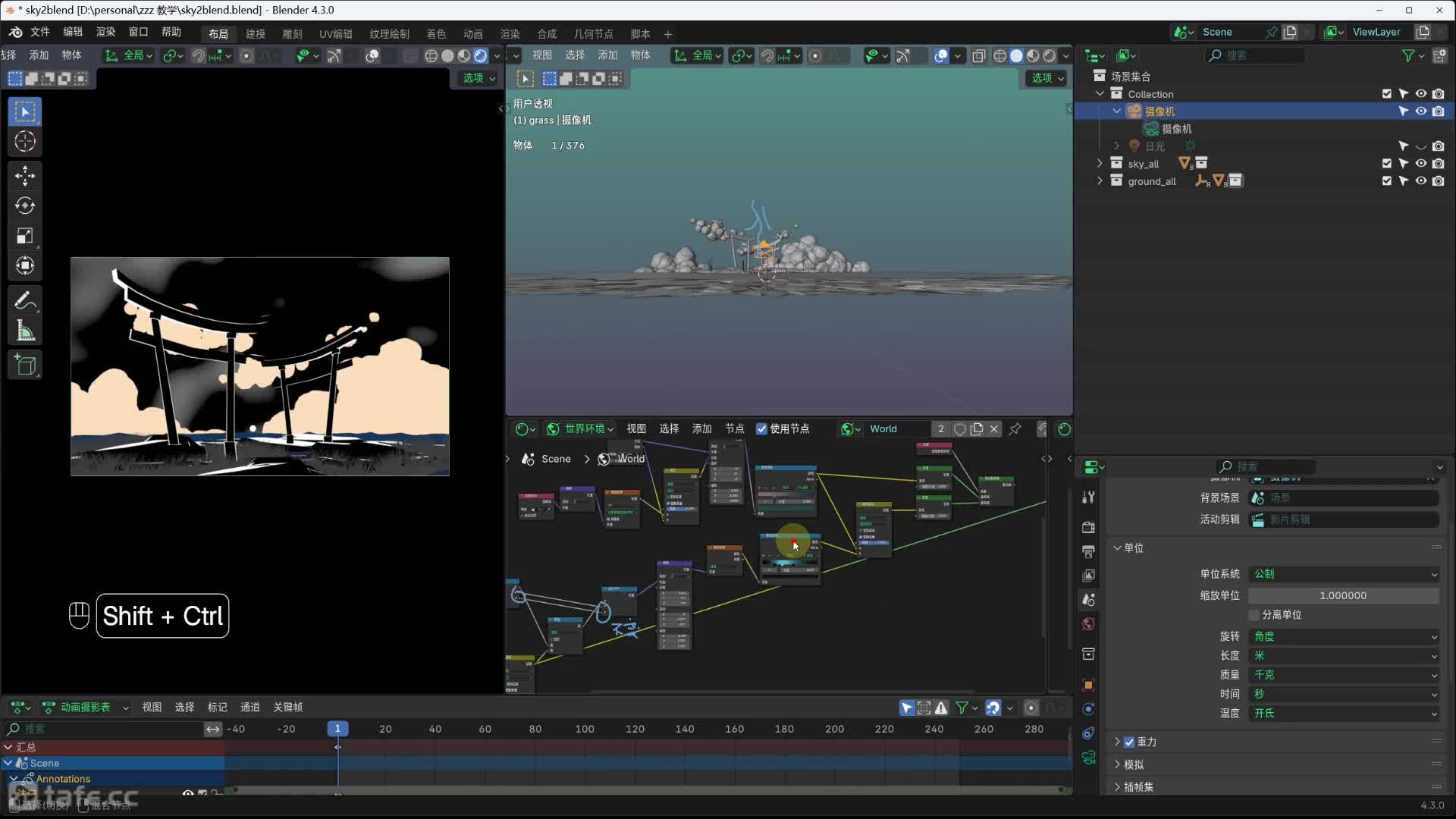1456x819 pixels.
Task: Select the Scale tool
Action: point(25,236)
